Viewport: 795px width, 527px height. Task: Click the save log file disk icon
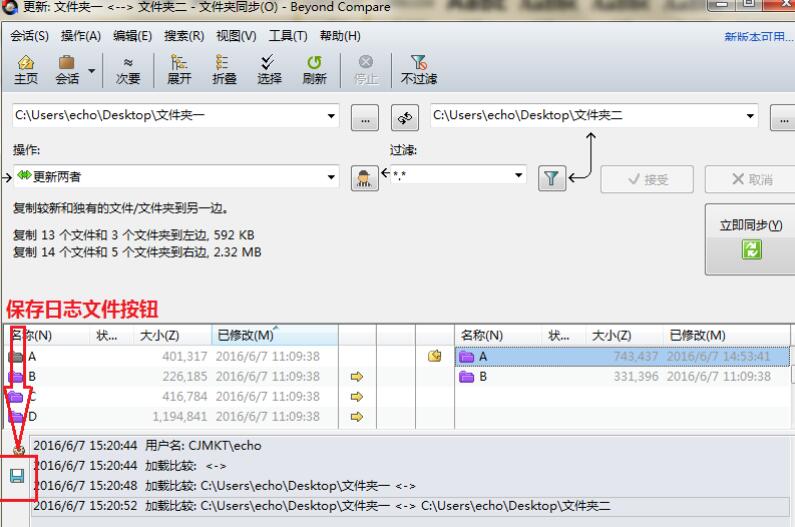[x=17, y=476]
